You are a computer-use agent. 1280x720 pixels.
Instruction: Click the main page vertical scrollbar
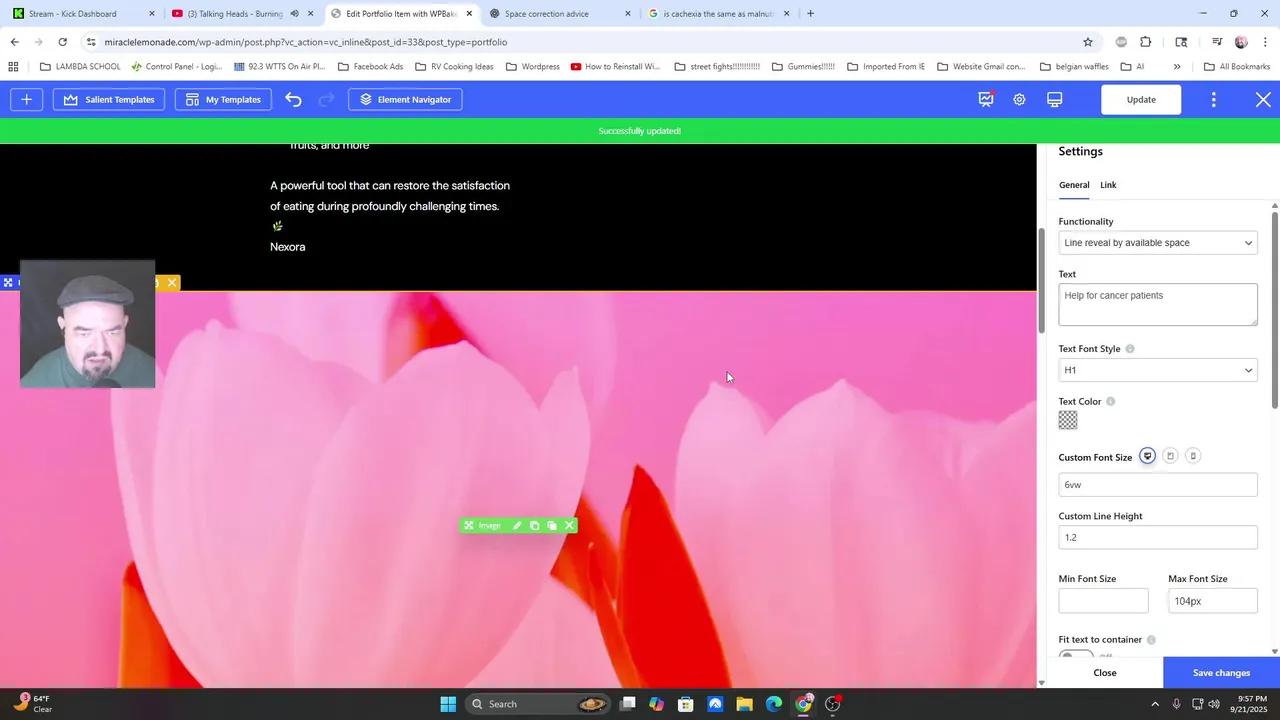1041,282
